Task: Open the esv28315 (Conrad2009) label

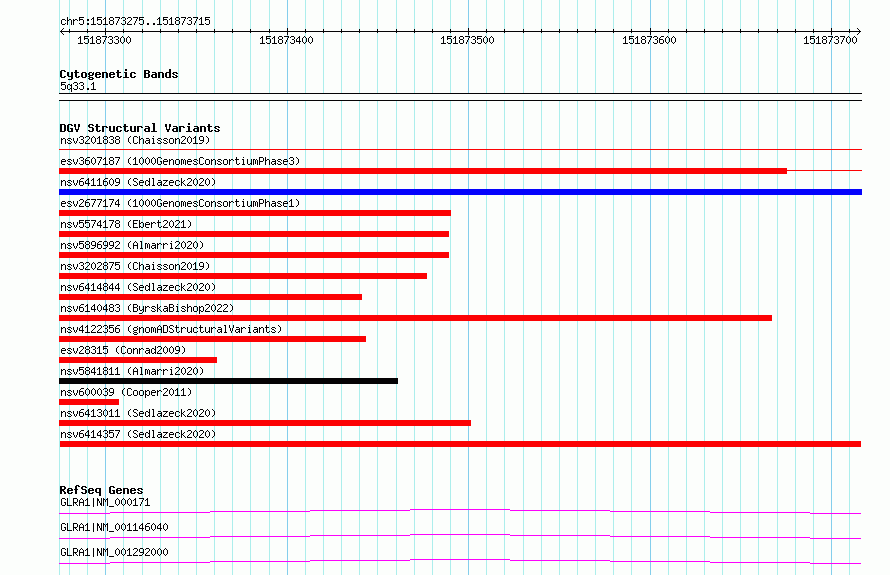Action: click(x=123, y=350)
